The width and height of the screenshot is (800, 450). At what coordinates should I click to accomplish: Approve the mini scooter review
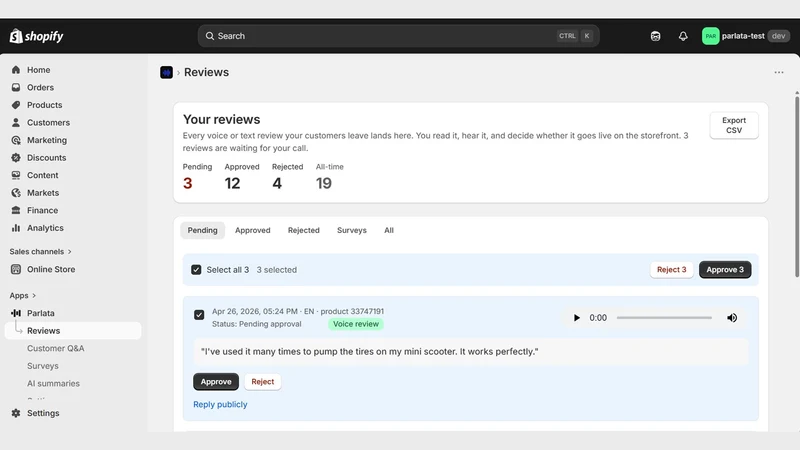click(x=216, y=382)
